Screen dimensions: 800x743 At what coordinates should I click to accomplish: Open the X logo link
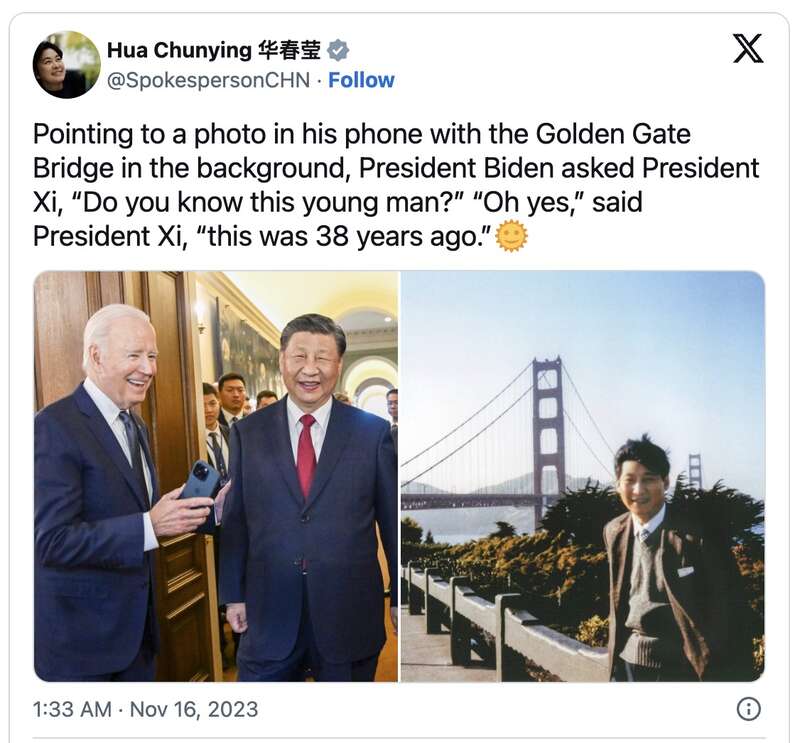coord(748,48)
